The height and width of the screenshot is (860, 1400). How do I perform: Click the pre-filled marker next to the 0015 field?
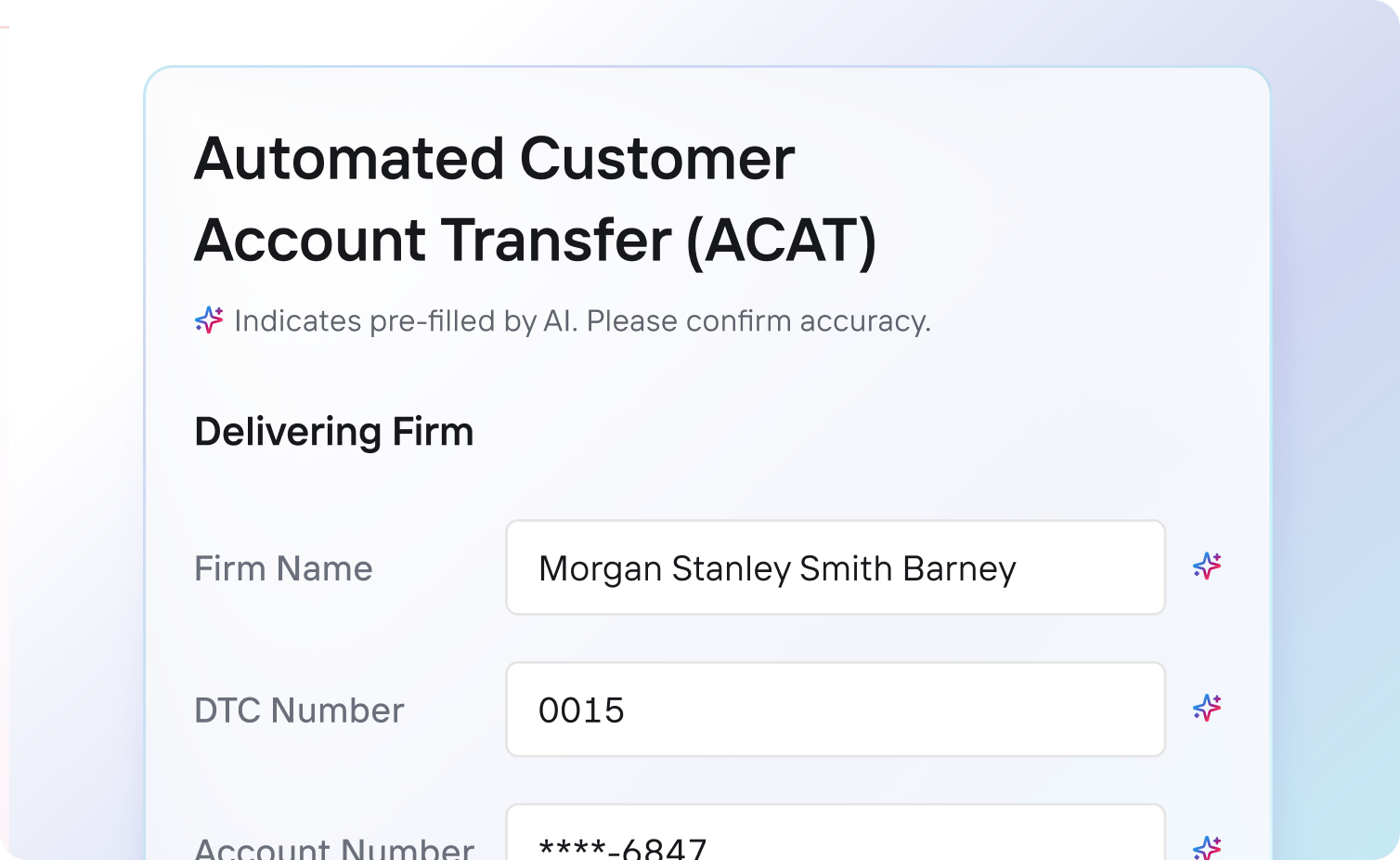point(1207,710)
